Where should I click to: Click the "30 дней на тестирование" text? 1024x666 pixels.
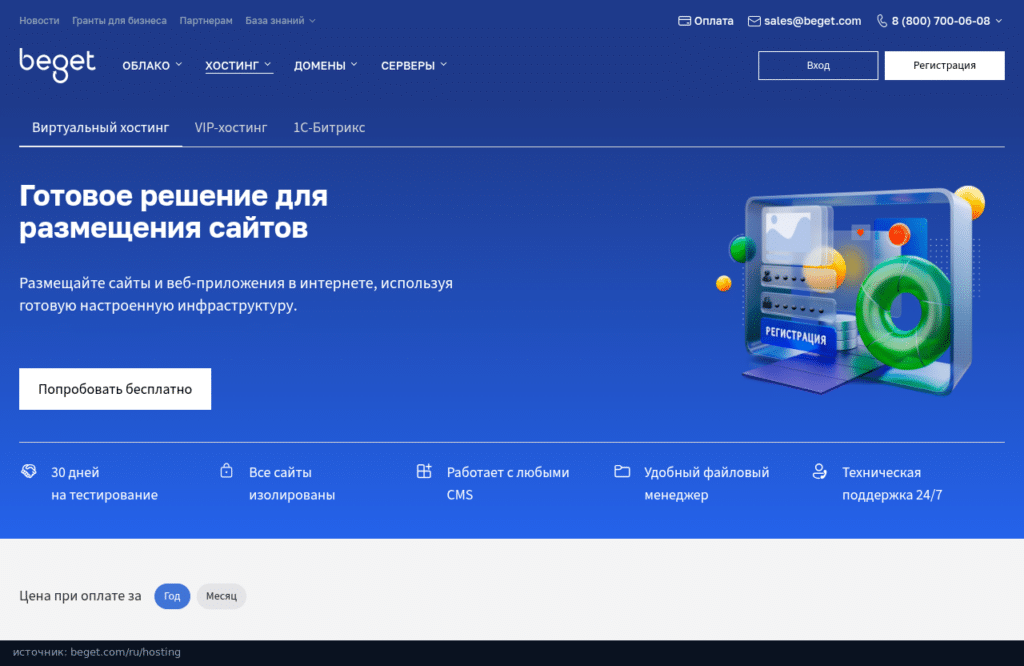coord(104,483)
